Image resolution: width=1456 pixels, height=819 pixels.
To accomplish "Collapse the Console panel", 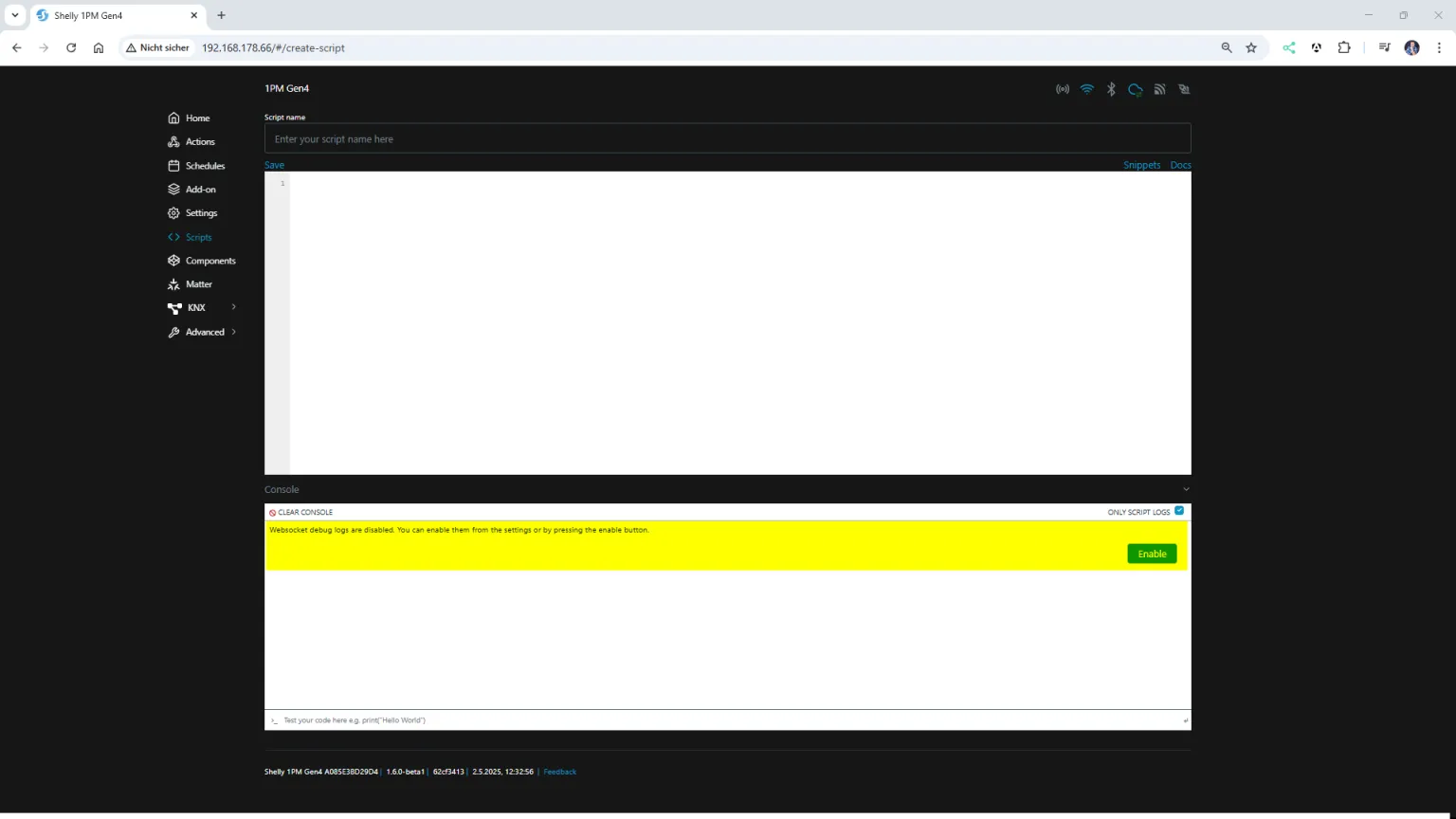I will tap(1185, 489).
